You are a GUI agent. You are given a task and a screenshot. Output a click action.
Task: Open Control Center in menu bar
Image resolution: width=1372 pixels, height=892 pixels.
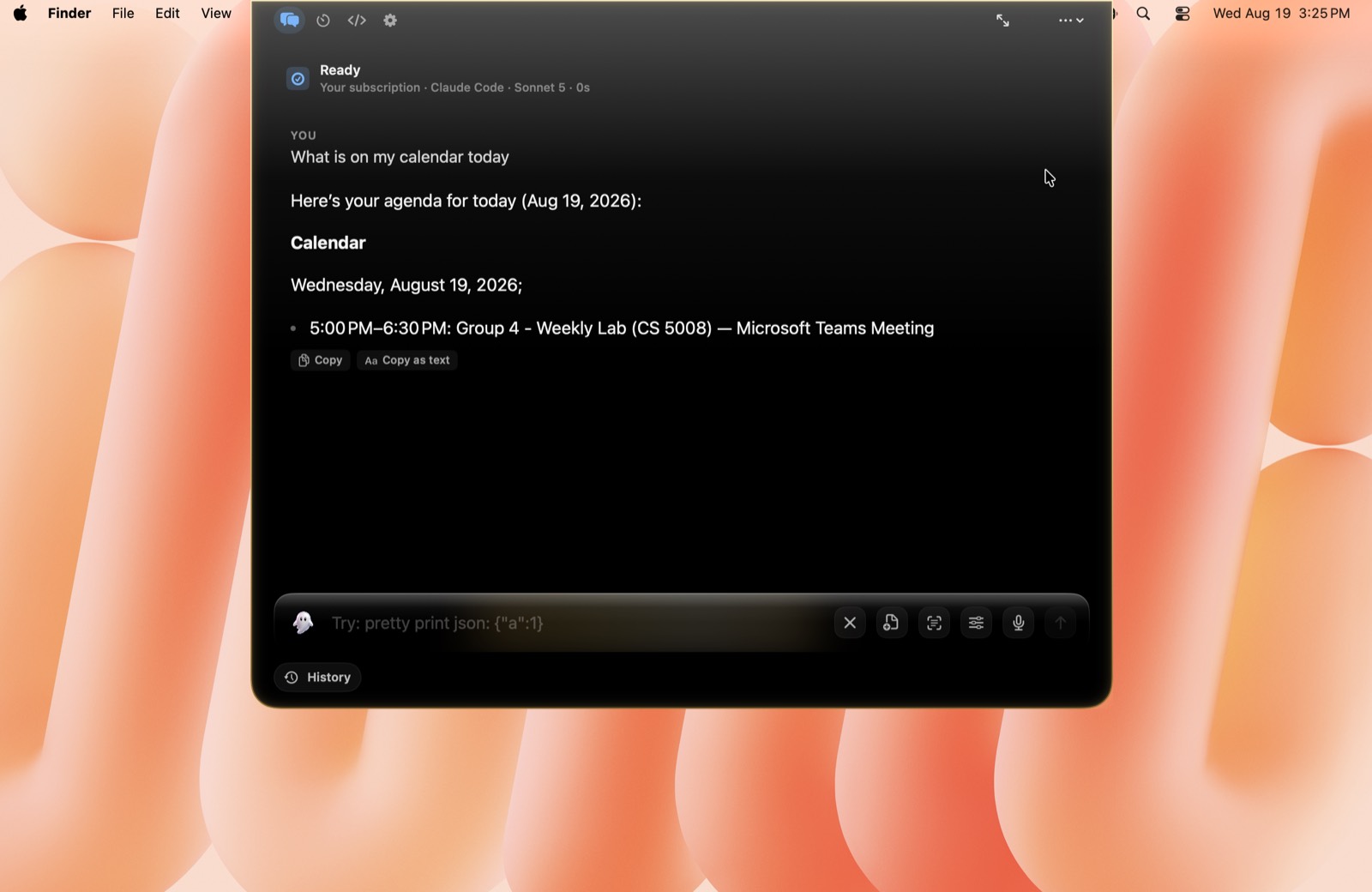1182,13
